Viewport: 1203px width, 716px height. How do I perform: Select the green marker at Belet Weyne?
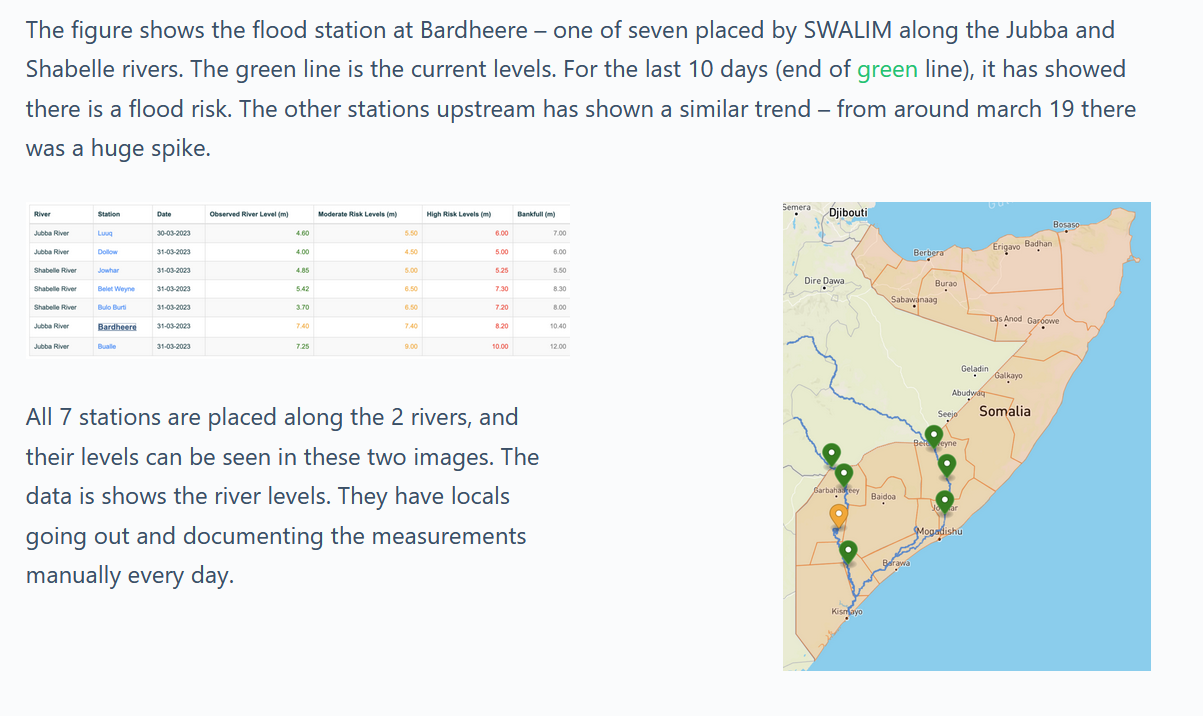pyautogui.click(x=934, y=436)
